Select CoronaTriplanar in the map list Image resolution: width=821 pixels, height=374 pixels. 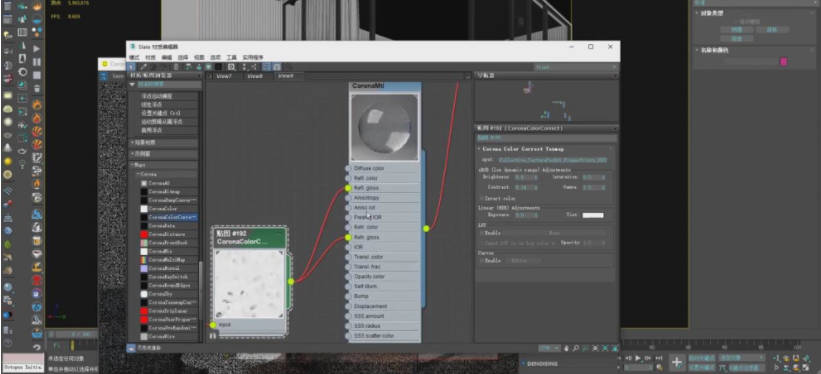click(x=168, y=311)
